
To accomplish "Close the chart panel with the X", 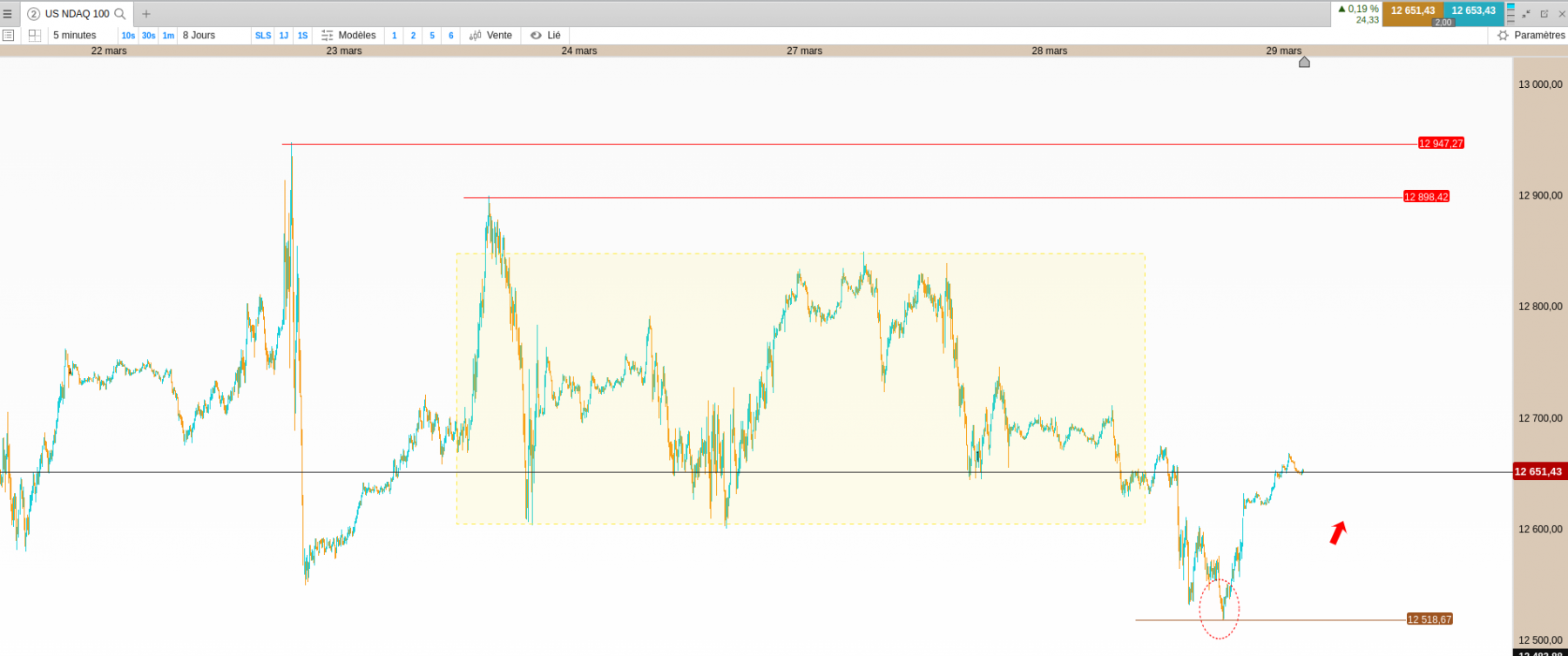I will coord(1562,14).
